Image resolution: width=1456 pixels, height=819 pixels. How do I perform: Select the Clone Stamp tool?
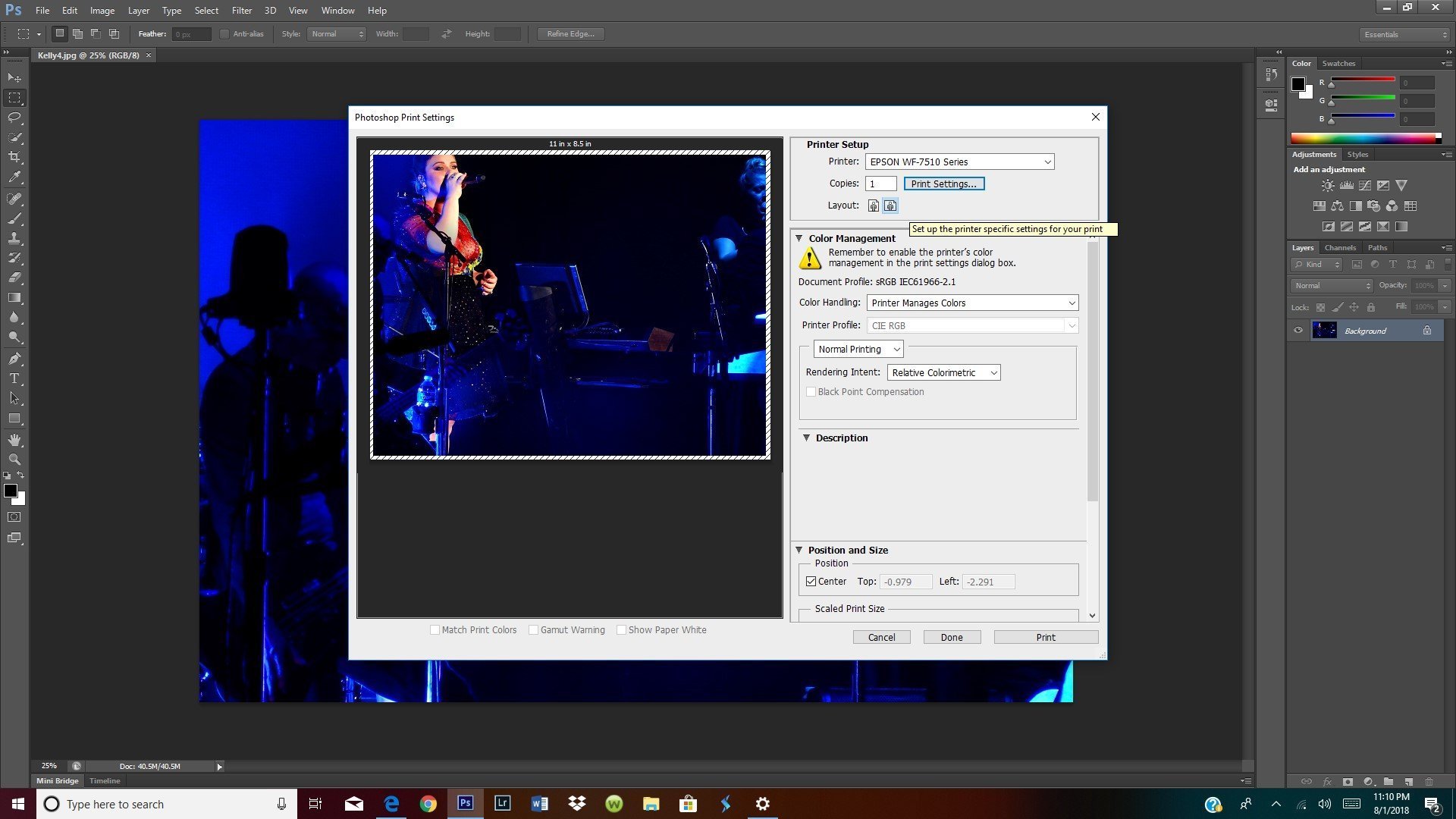tap(14, 238)
